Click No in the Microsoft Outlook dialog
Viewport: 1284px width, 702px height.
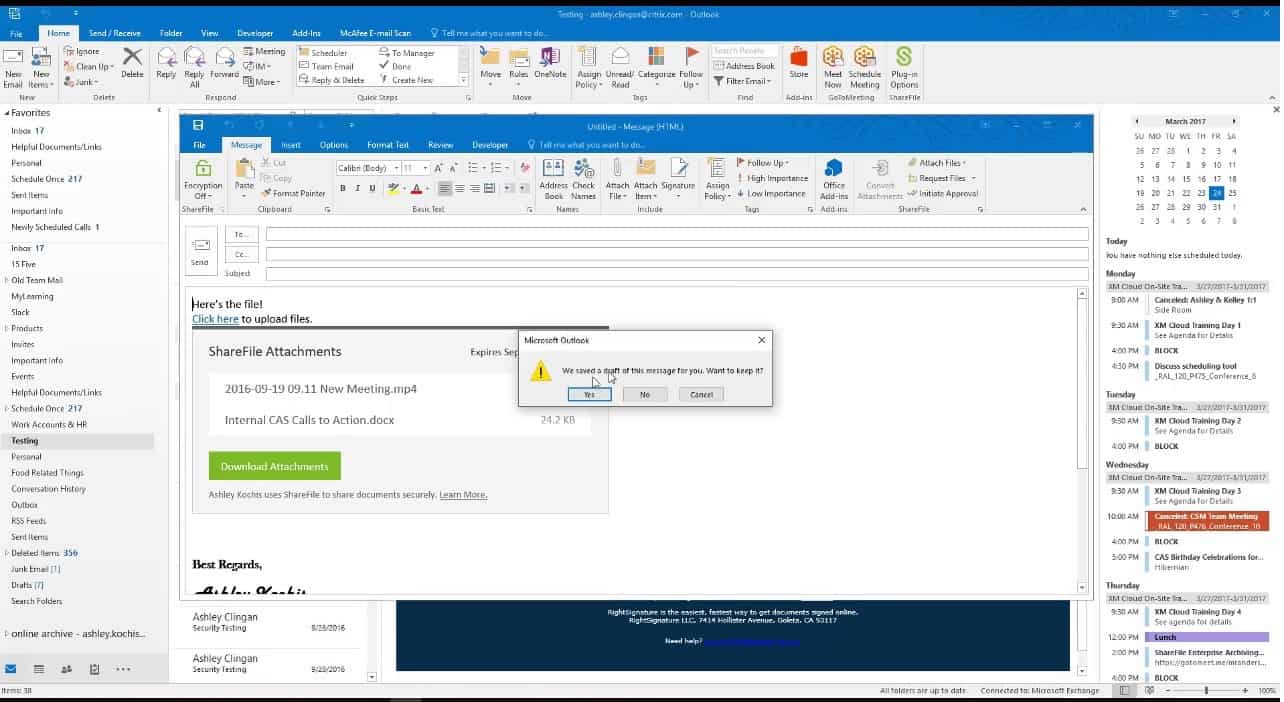click(645, 394)
